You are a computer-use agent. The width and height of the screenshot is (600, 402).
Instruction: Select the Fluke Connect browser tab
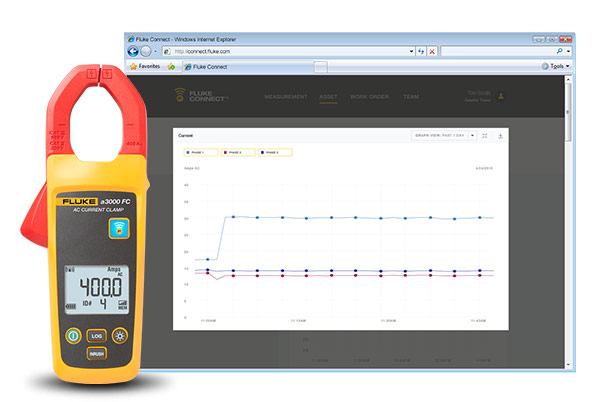point(248,67)
